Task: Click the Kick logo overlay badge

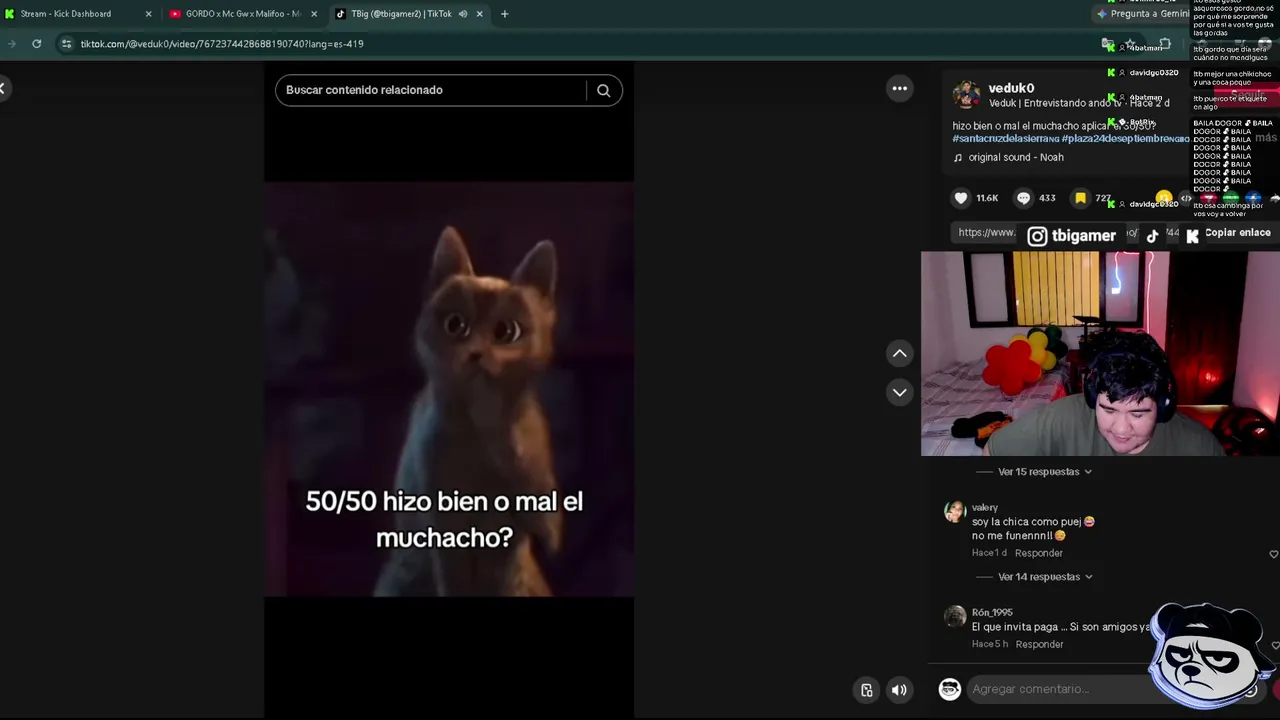Action: pyautogui.click(x=1192, y=236)
